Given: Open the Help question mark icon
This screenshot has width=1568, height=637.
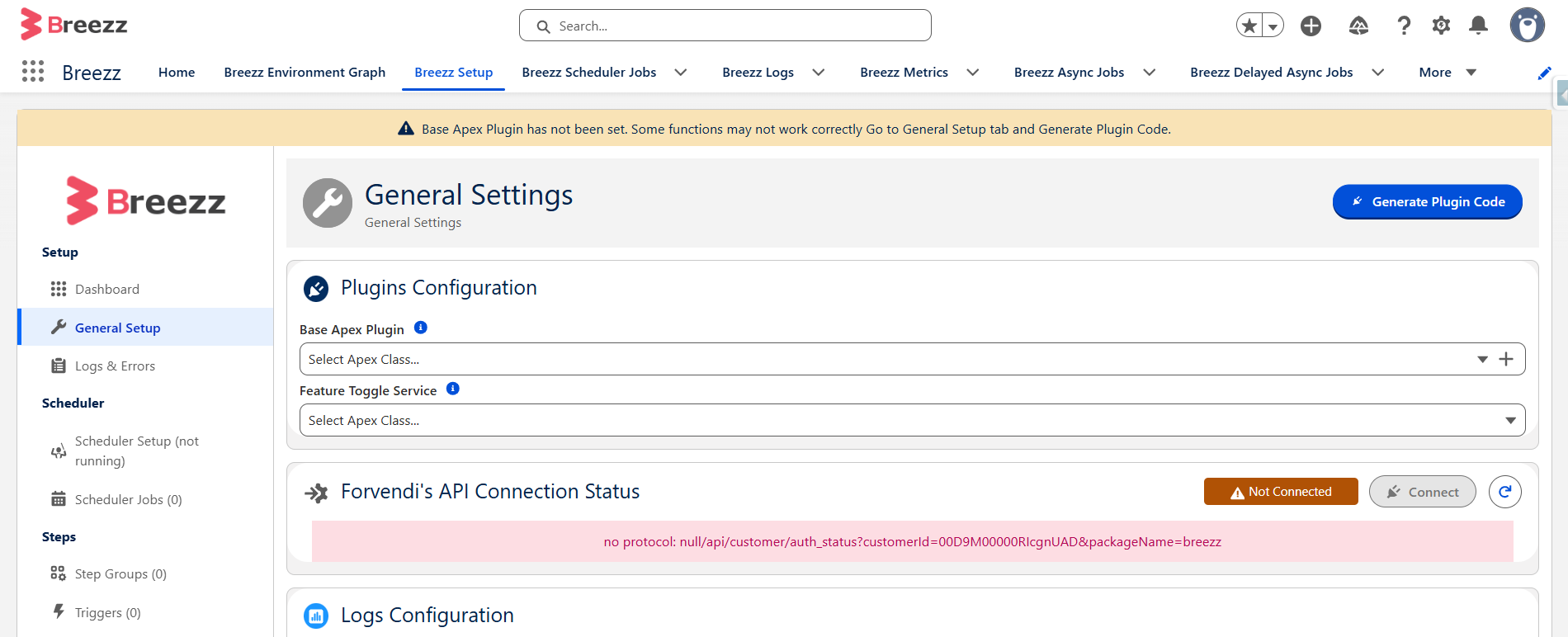Looking at the screenshot, I should tap(1404, 26).
